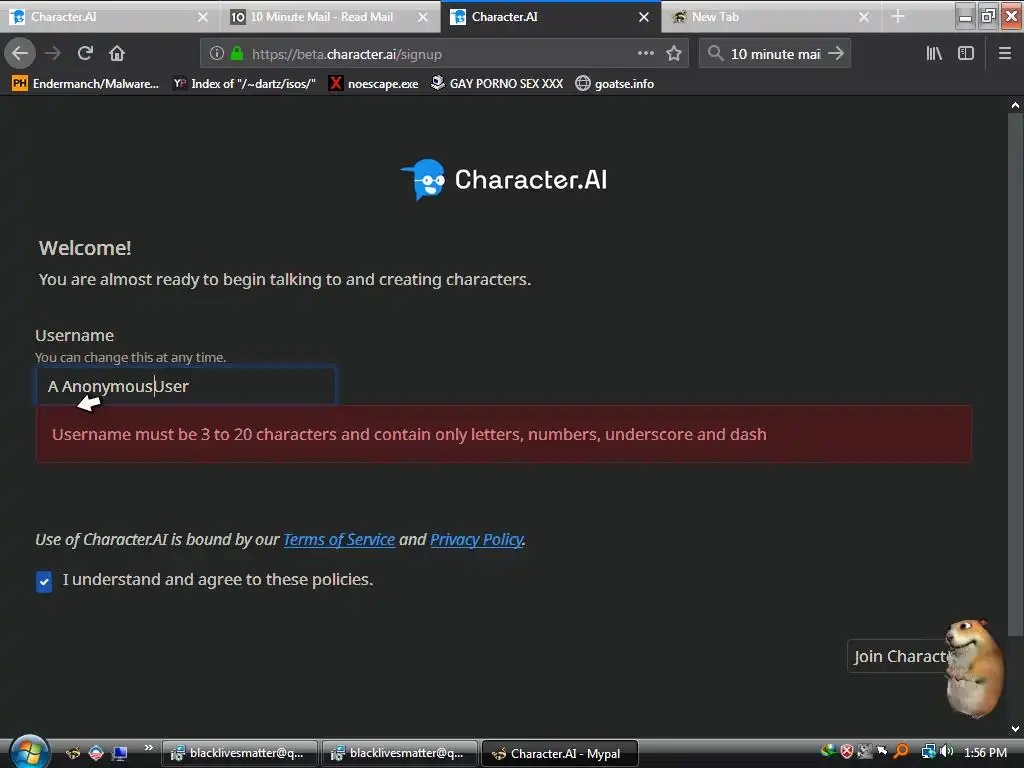Click the Forward arrow navigation button
This screenshot has height=768, width=1024.
[53, 54]
